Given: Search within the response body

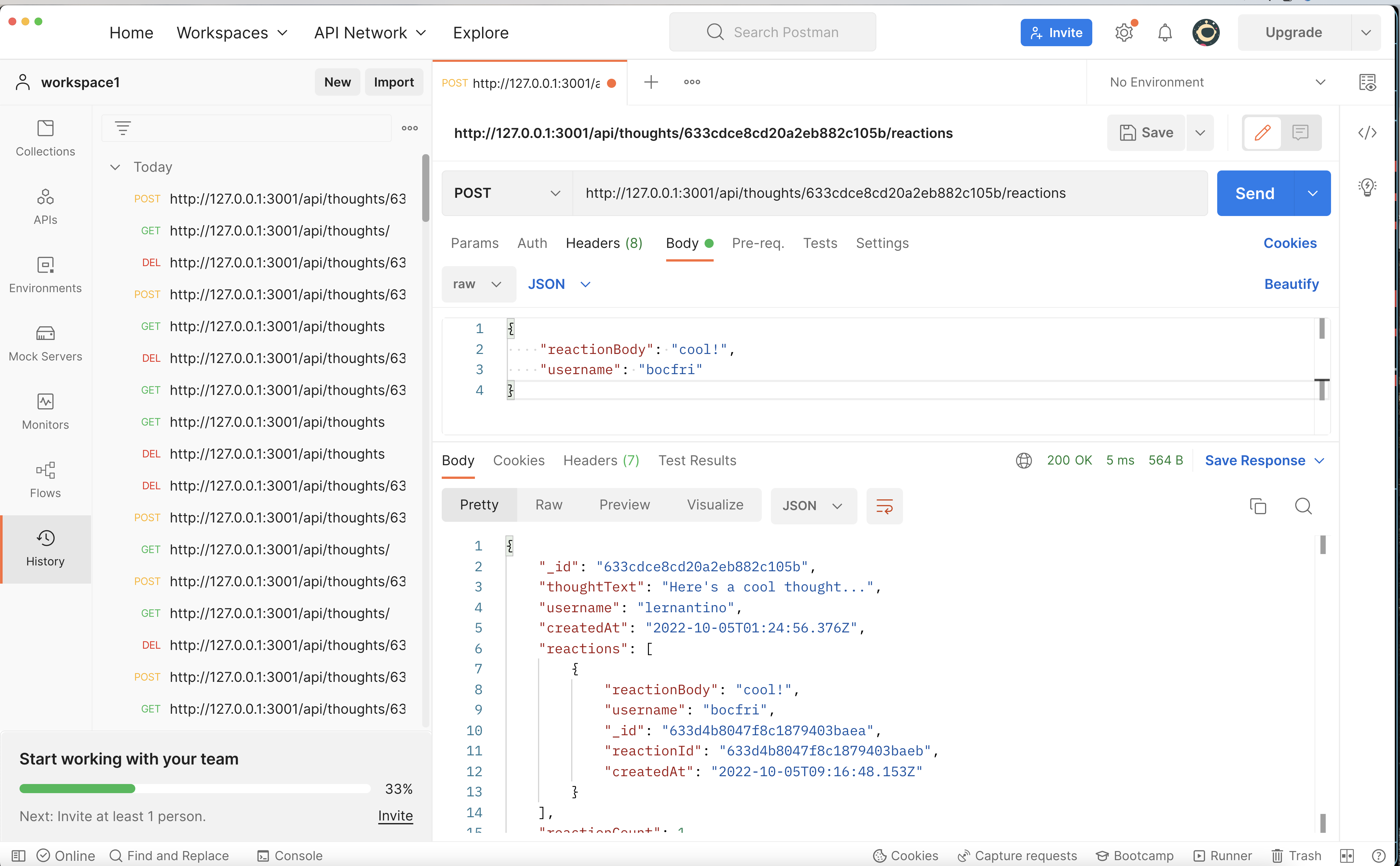Looking at the screenshot, I should [x=1304, y=506].
